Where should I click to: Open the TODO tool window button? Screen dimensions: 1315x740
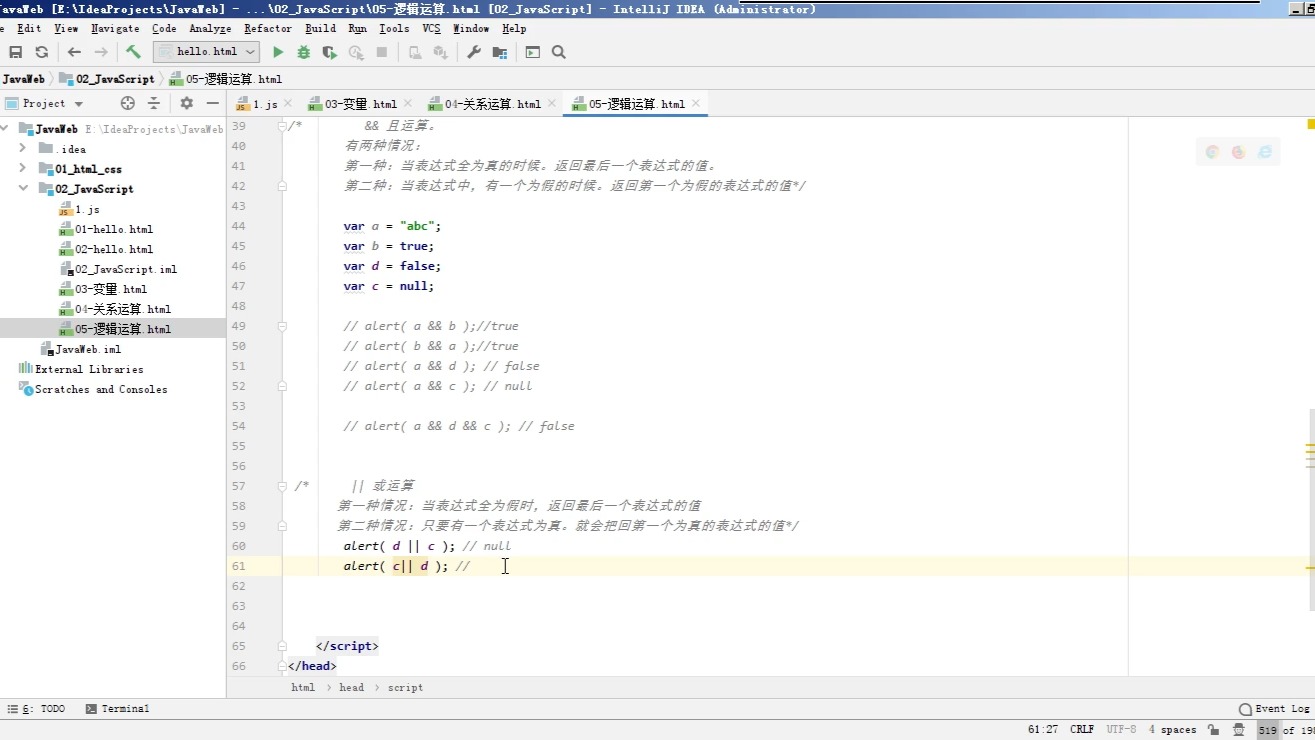point(36,709)
